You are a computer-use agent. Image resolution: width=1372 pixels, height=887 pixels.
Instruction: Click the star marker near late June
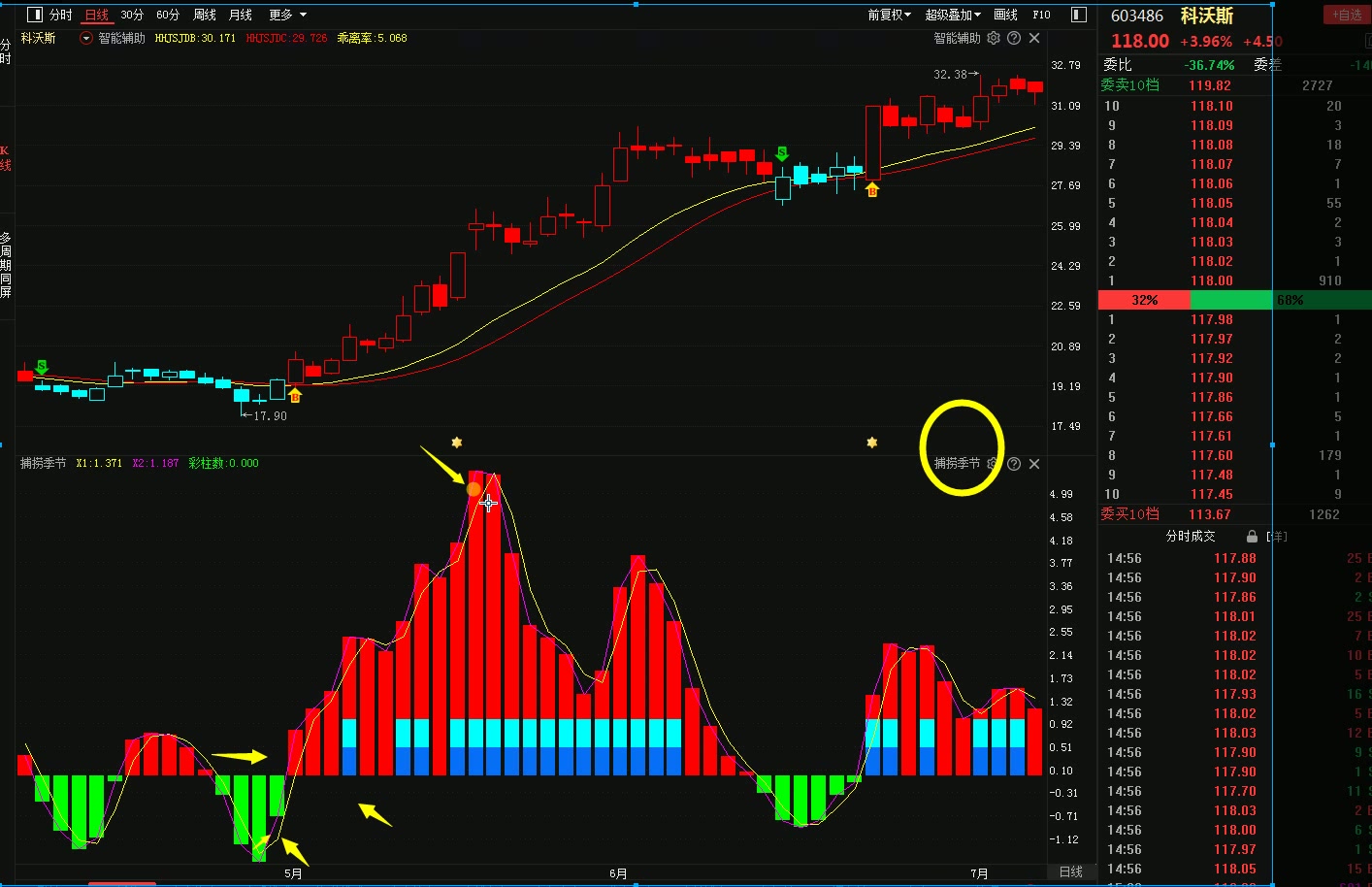(x=872, y=443)
